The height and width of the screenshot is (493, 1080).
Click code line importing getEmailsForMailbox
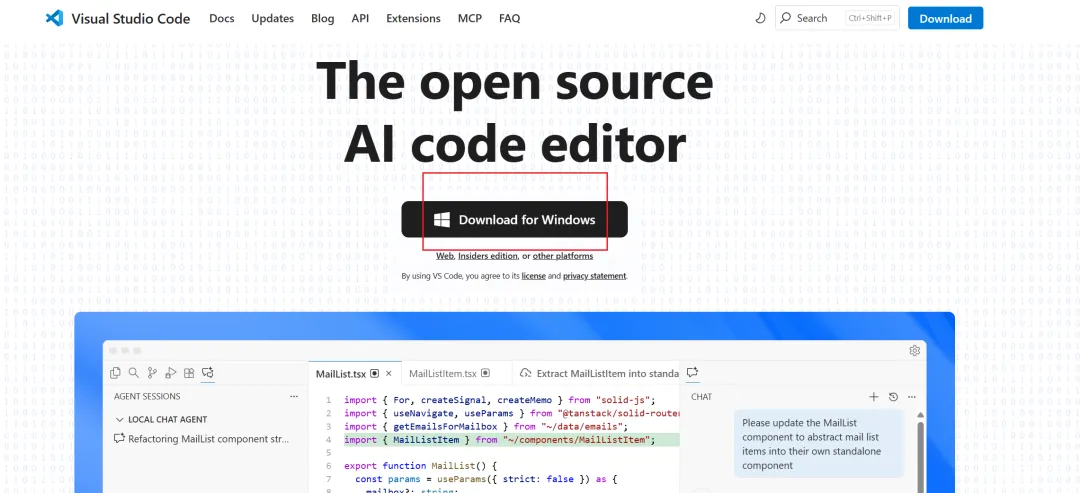click(x=486, y=426)
